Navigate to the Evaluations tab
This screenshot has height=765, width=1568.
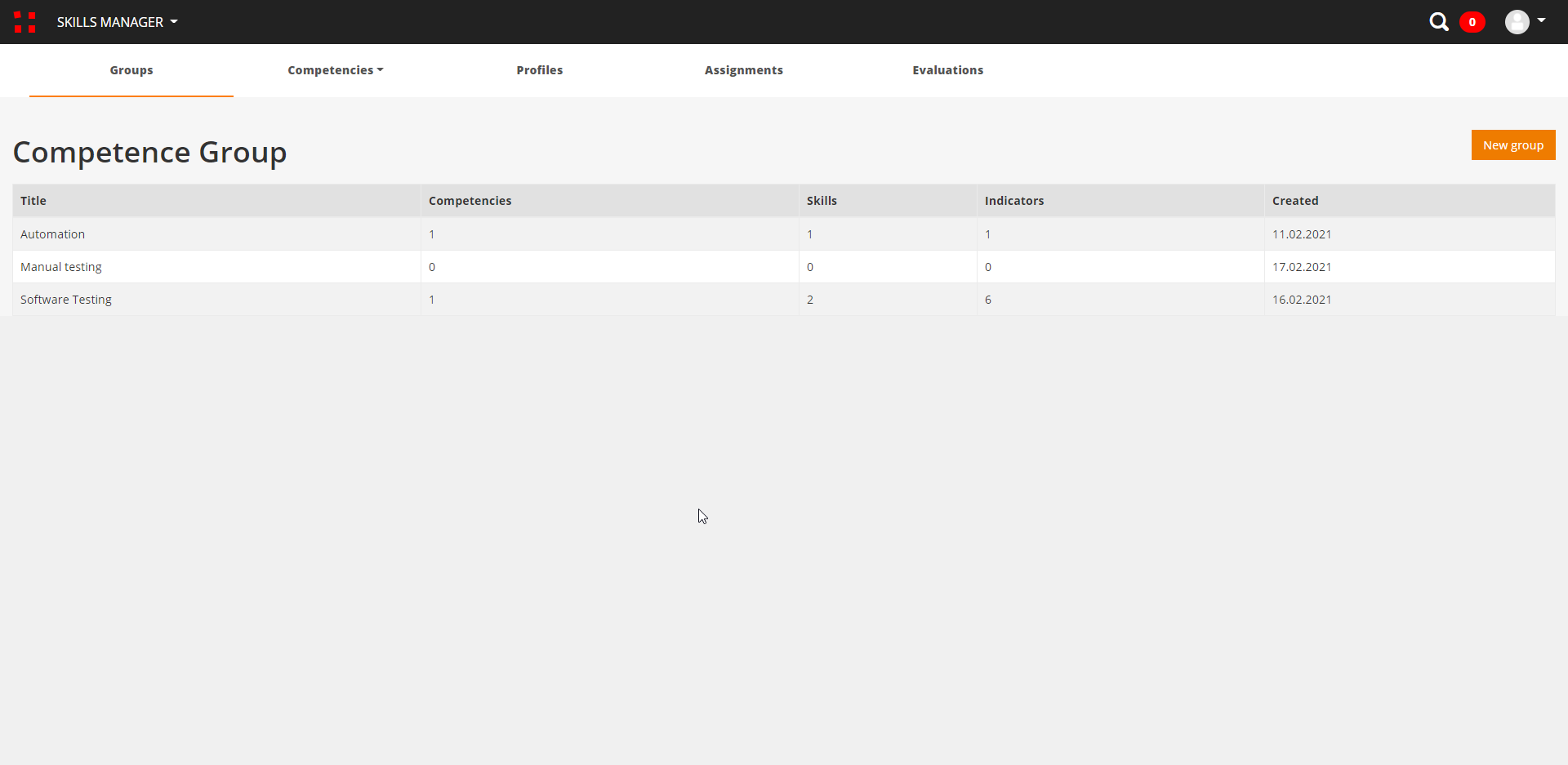tap(947, 70)
